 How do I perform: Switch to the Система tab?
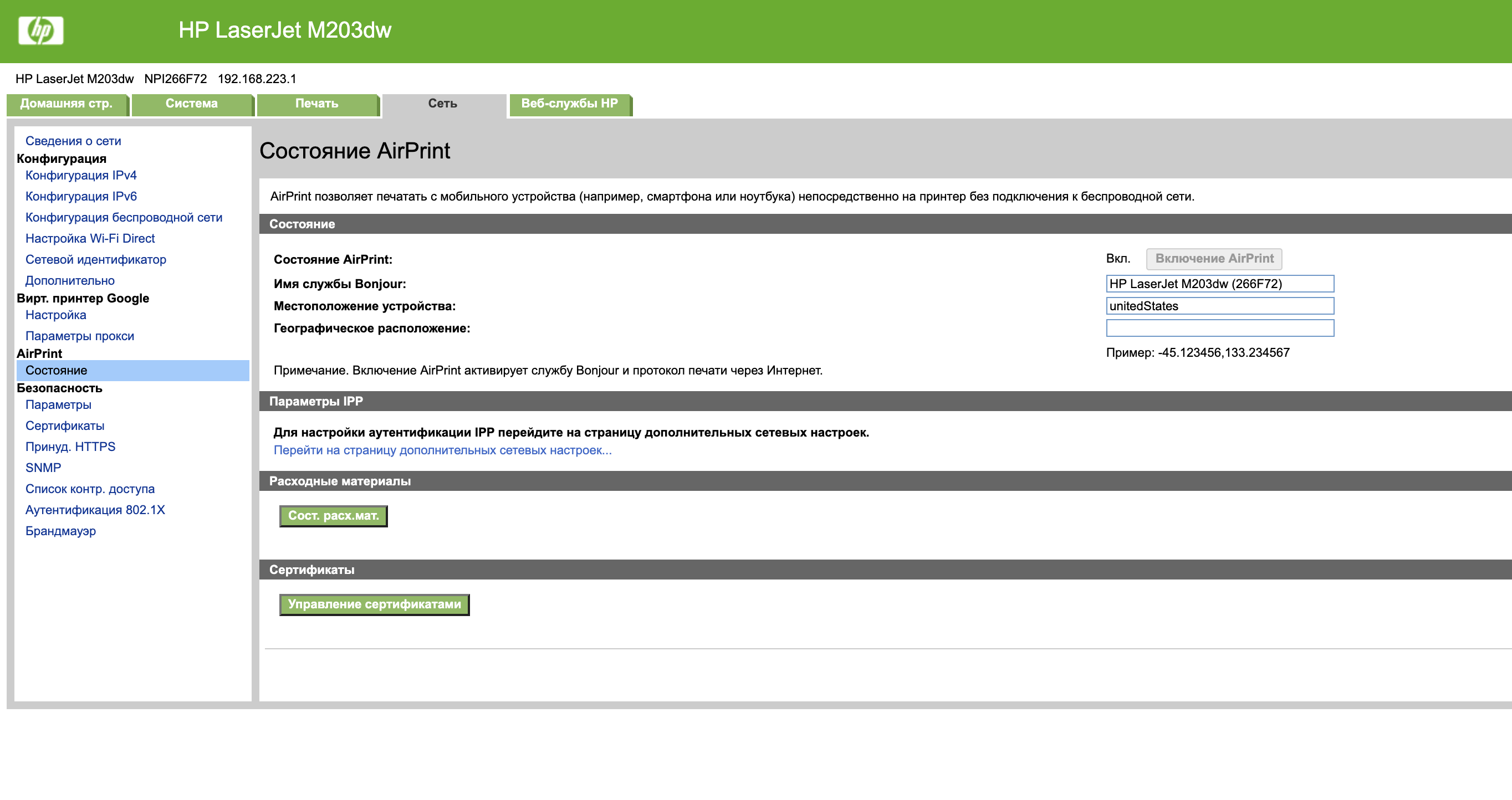pos(192,104)
